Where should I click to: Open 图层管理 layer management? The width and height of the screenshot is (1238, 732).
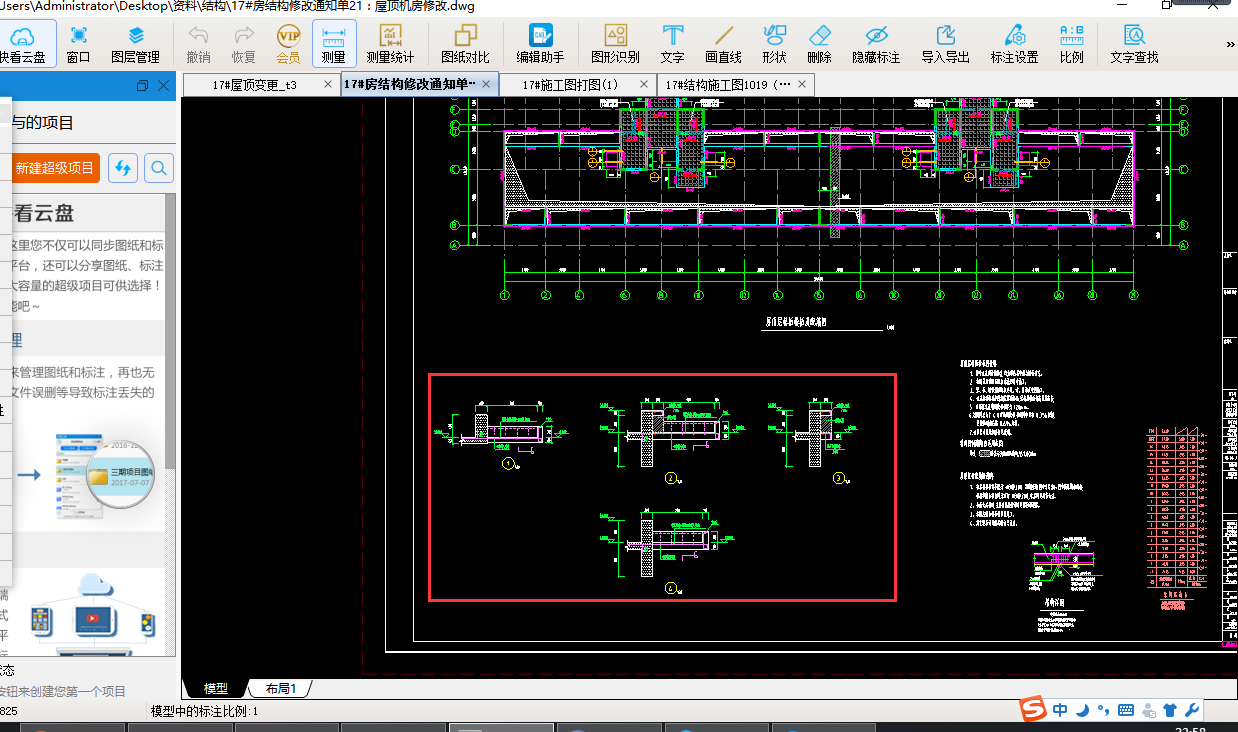click(x=135, y=45)
